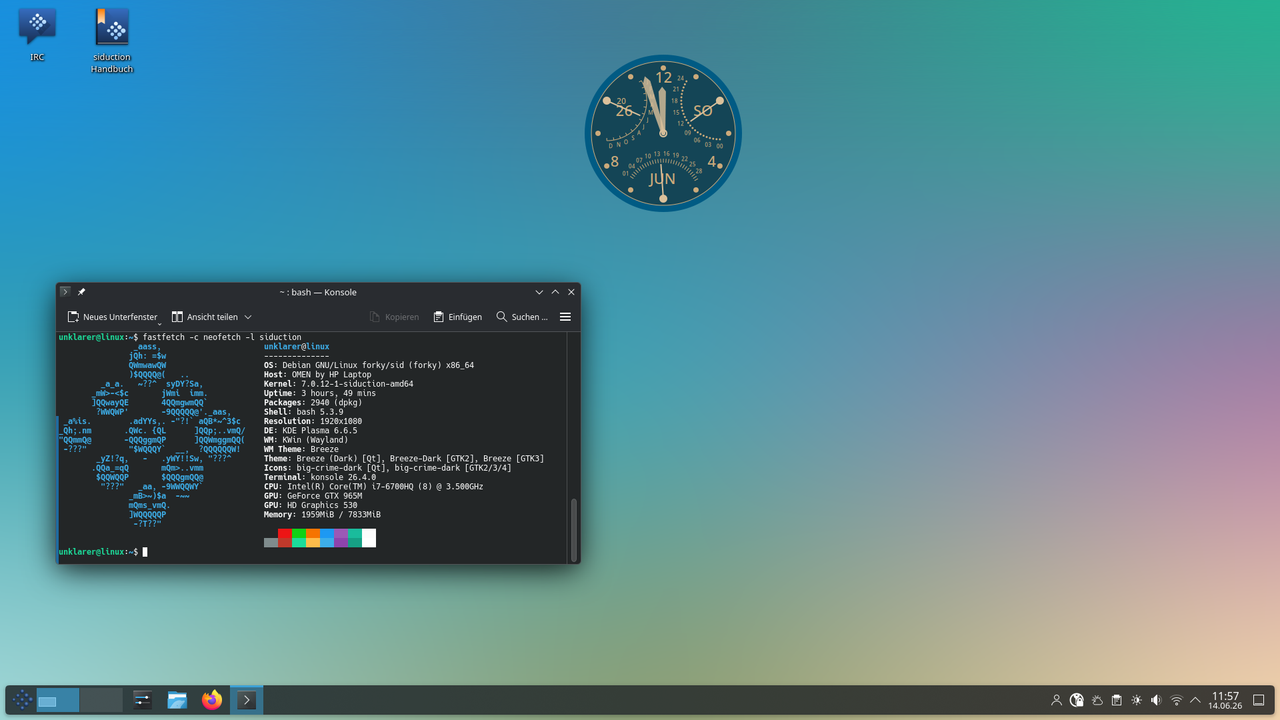Click the green color block in fastfetch output
The width and height of the screenshot is (1280, 720).
(299, 538)
